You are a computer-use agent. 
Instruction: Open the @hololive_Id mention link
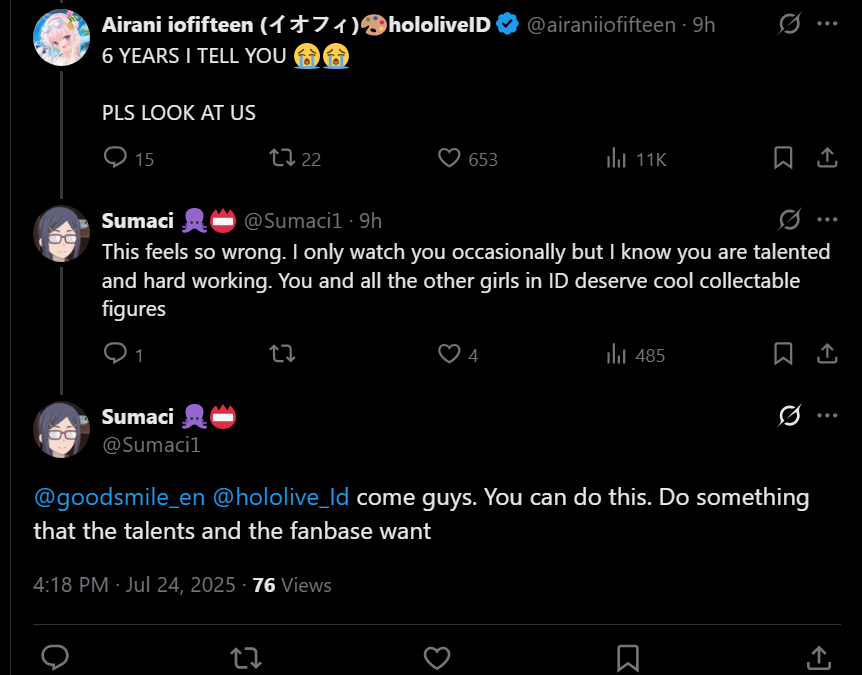280,497
